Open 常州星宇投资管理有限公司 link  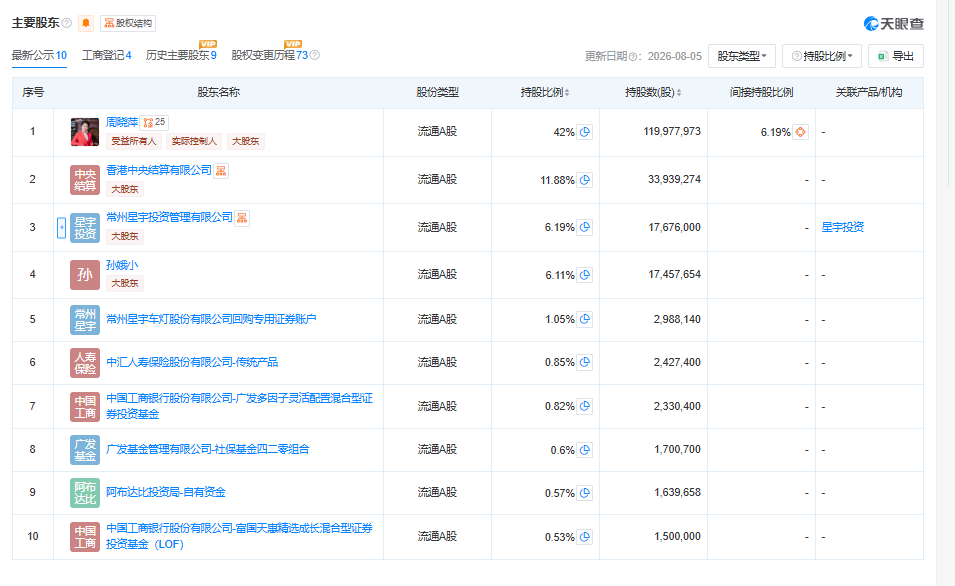pos(169,217)
